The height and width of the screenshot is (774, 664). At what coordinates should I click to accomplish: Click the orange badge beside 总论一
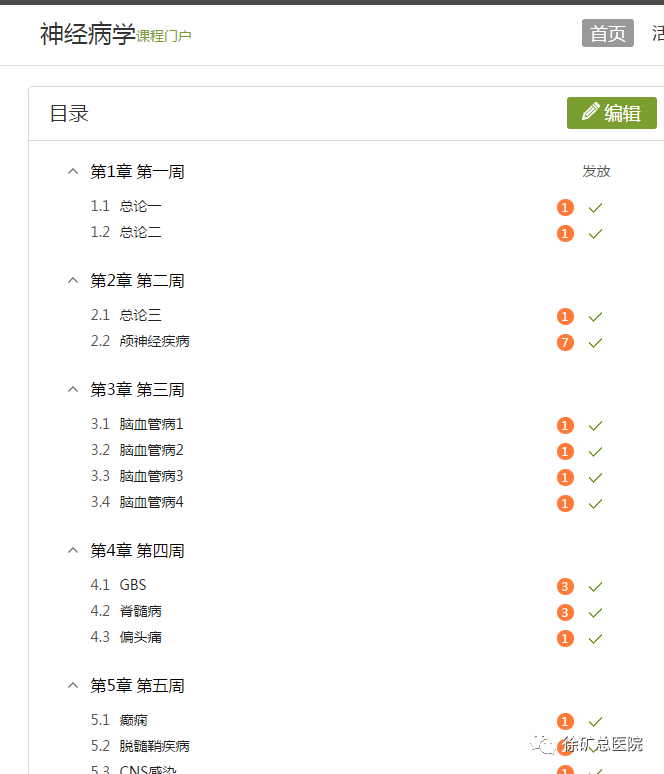point(565,208)
